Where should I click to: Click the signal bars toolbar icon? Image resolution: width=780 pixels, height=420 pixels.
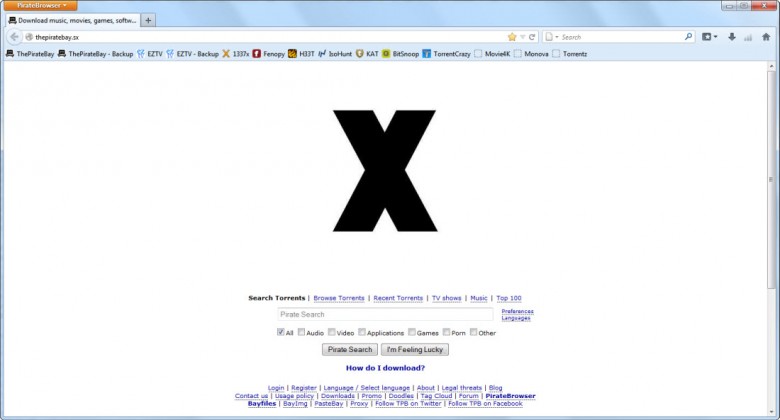point(748,37)
